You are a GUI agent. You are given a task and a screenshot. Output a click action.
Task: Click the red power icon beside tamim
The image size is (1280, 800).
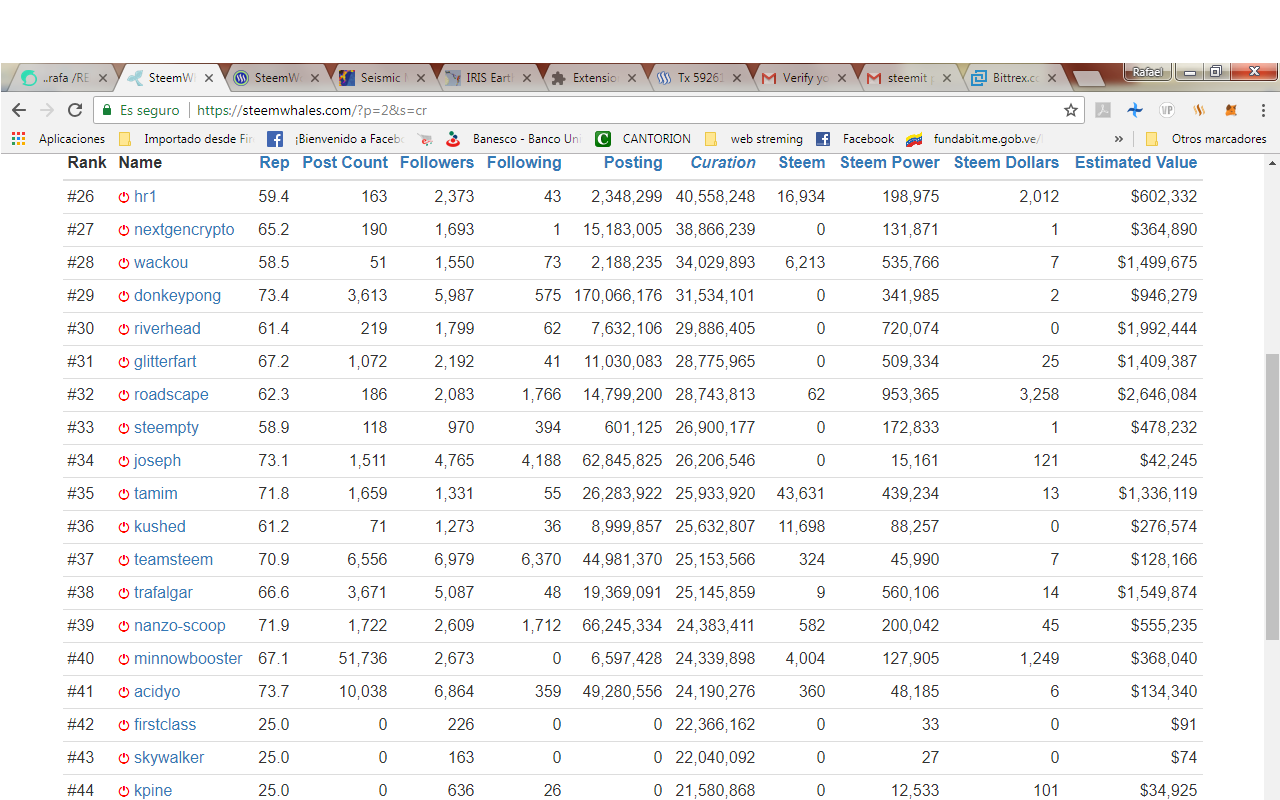point(124,495)
